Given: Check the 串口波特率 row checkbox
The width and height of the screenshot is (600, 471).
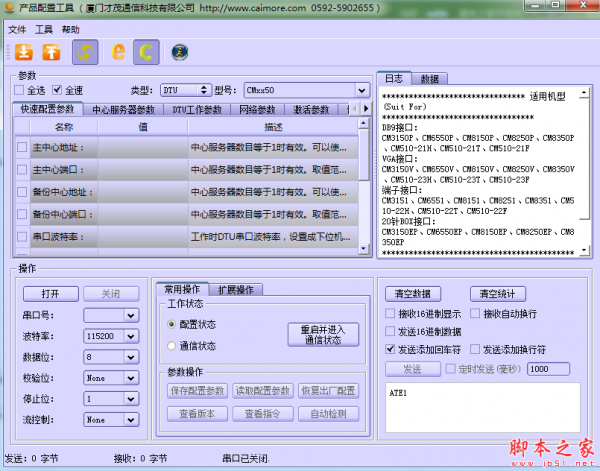Looking at the screenshot, I should coord(22,236).
